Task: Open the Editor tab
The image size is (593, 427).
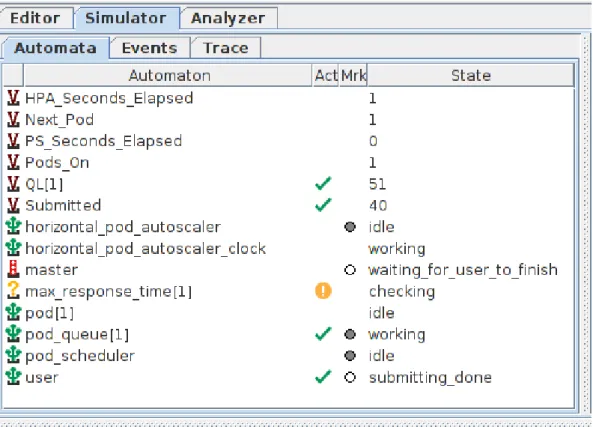Action: 35,18
